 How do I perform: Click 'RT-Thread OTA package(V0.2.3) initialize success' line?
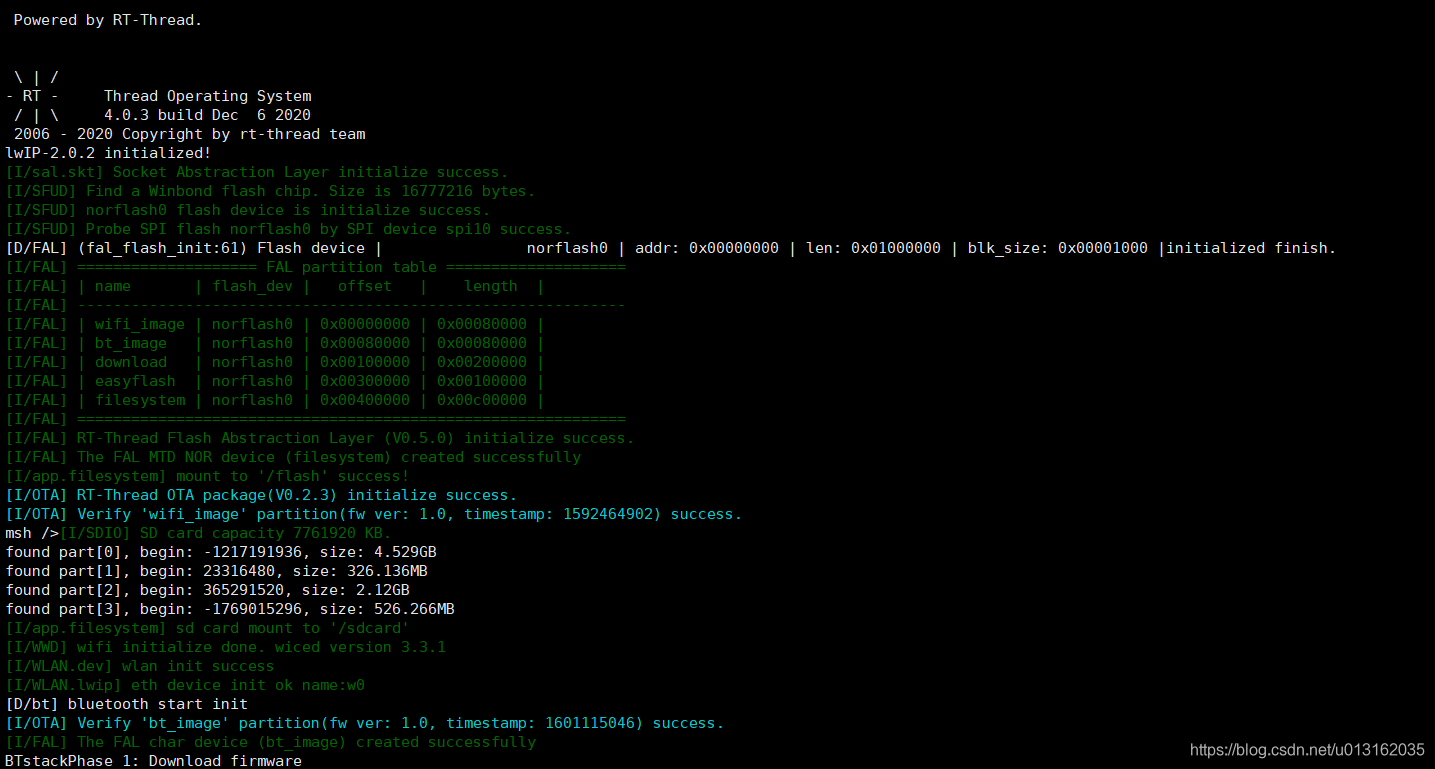(261, 495)
